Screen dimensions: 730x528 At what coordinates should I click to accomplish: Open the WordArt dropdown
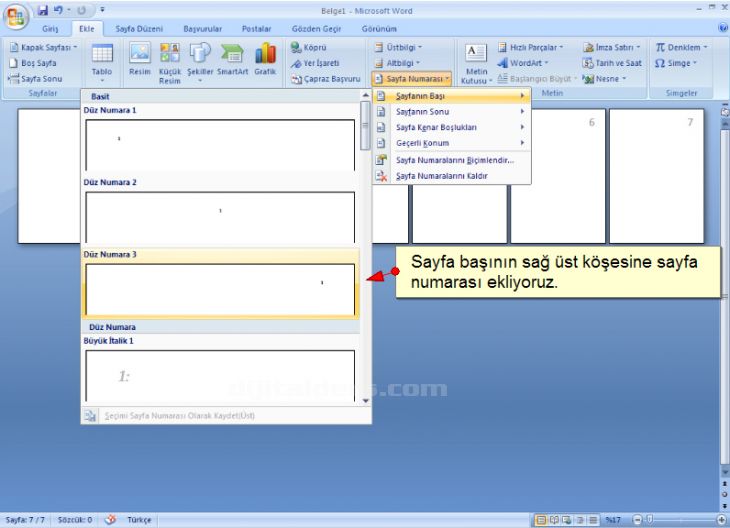pyautogui.click(x=523, y=63)
